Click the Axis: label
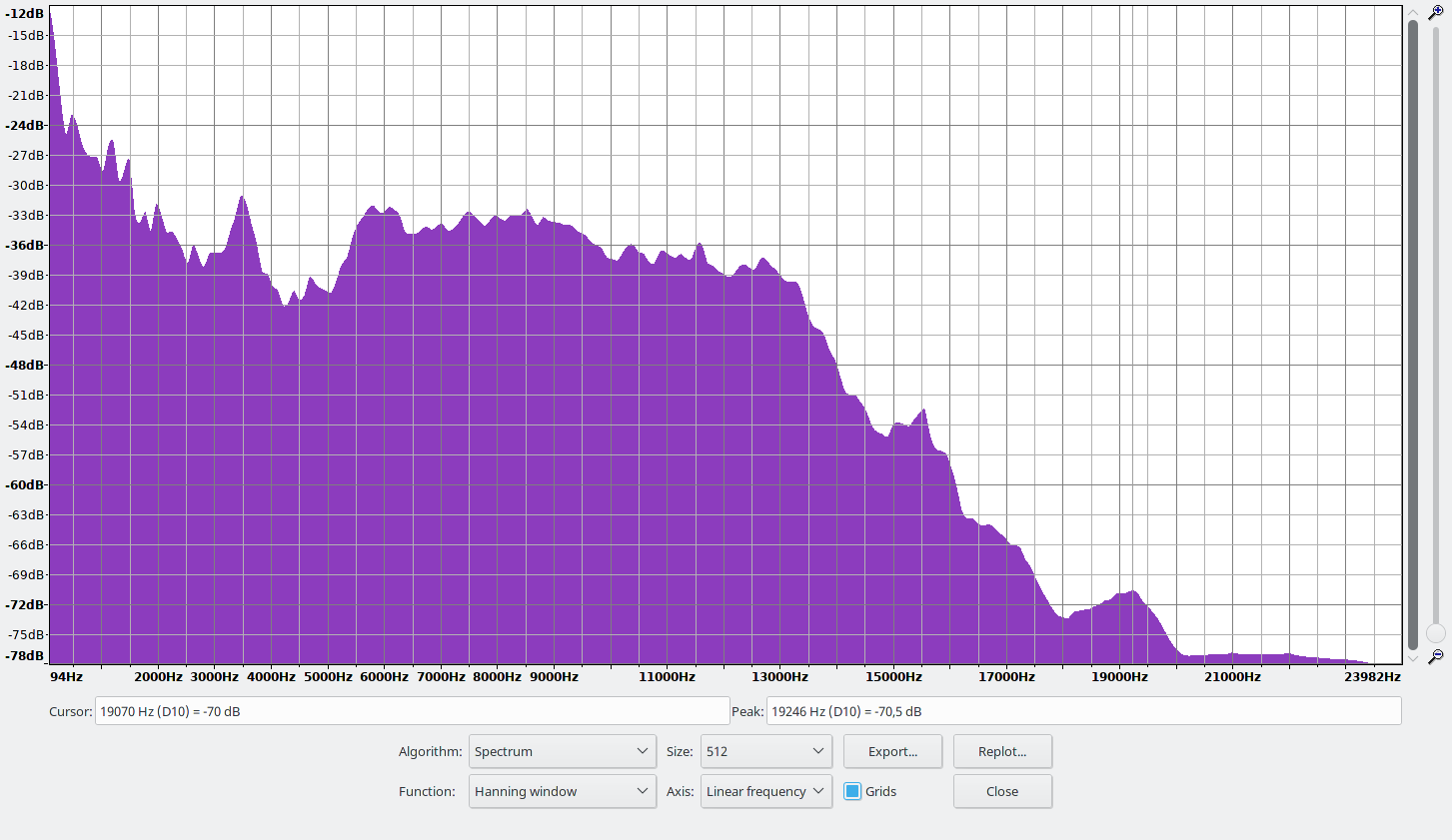Screen dimensions: 1452x840 point(680,791)
